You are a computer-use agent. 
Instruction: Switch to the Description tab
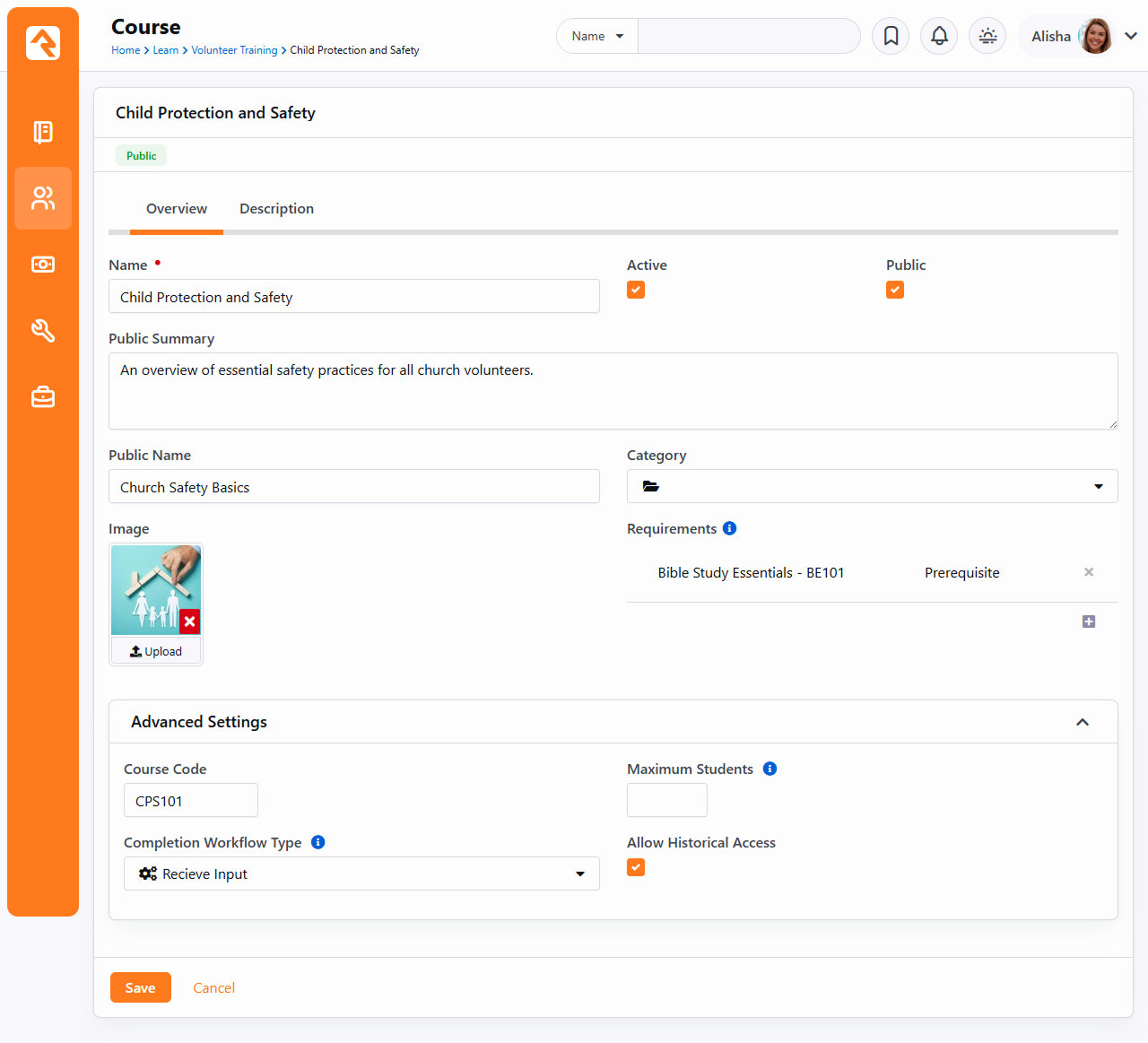coord(276,209)
